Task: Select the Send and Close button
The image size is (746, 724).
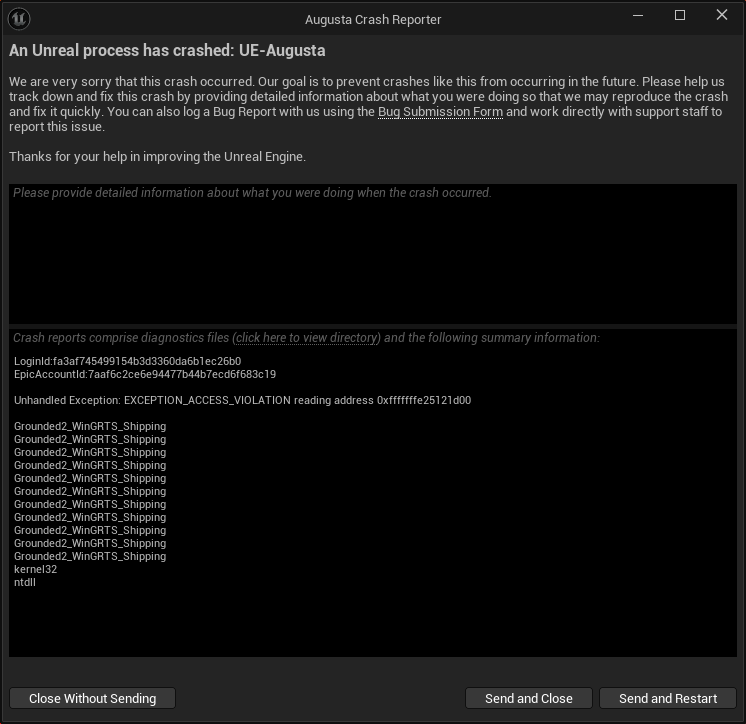Action: [529, 698]
